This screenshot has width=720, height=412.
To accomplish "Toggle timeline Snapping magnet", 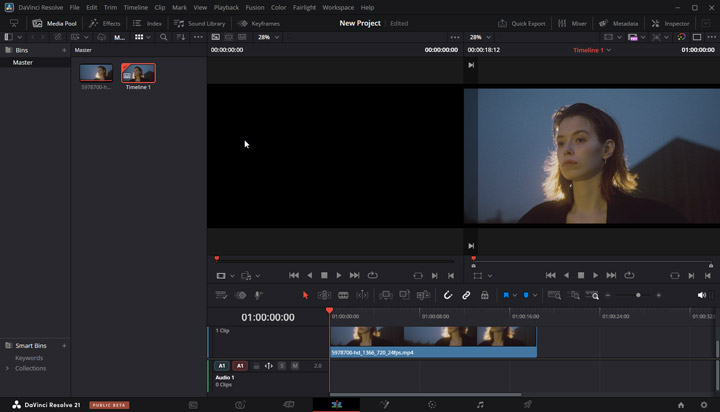I will pos(448,295).
